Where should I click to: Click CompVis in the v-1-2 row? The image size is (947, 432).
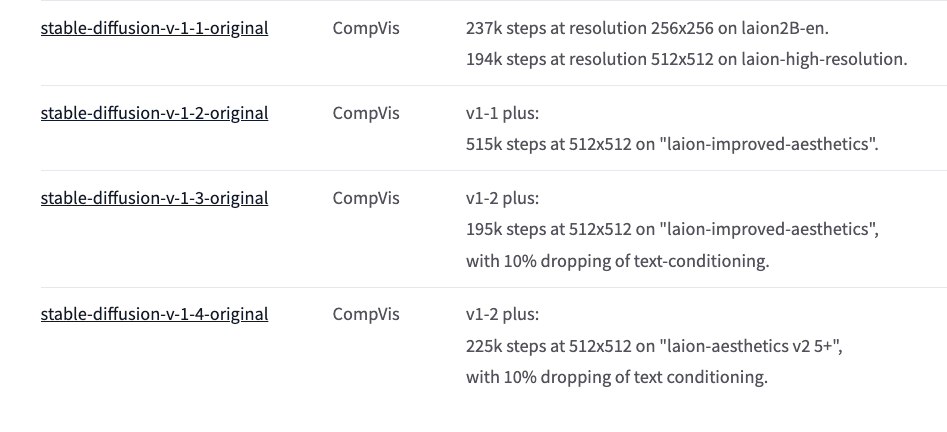click(366, 113)
